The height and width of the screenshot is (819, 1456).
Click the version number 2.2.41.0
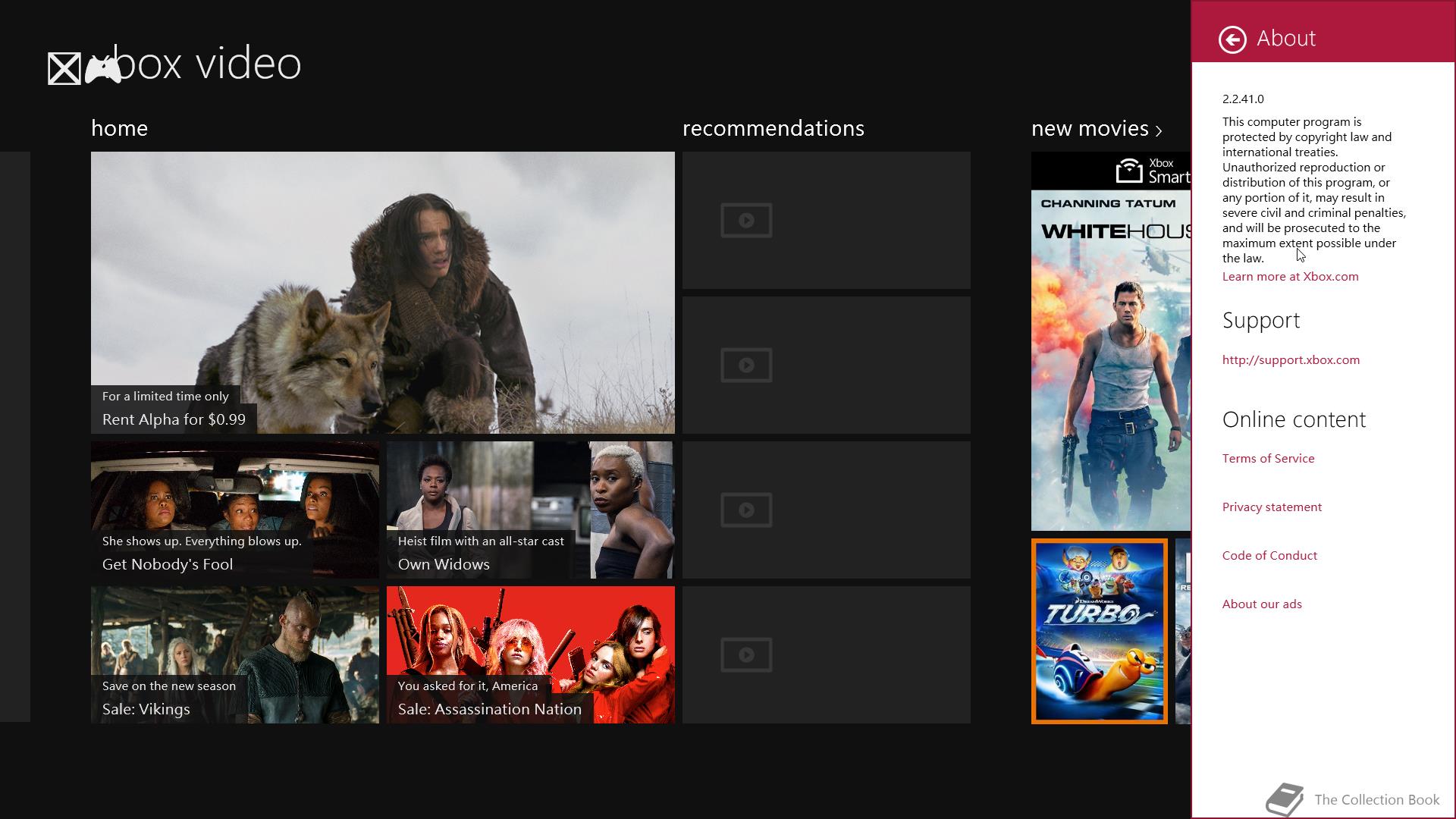click(1243, 99)
